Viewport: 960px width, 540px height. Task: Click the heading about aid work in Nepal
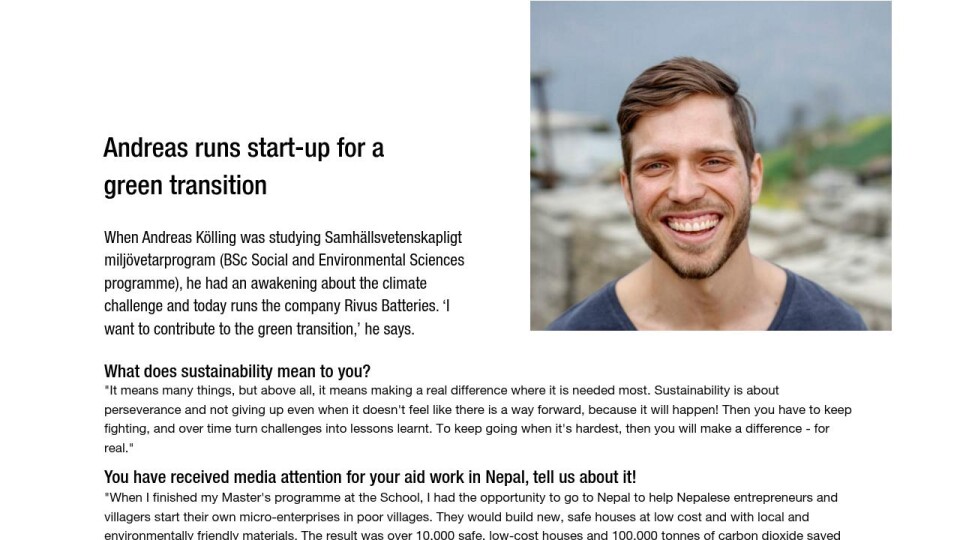pos(370,477)
